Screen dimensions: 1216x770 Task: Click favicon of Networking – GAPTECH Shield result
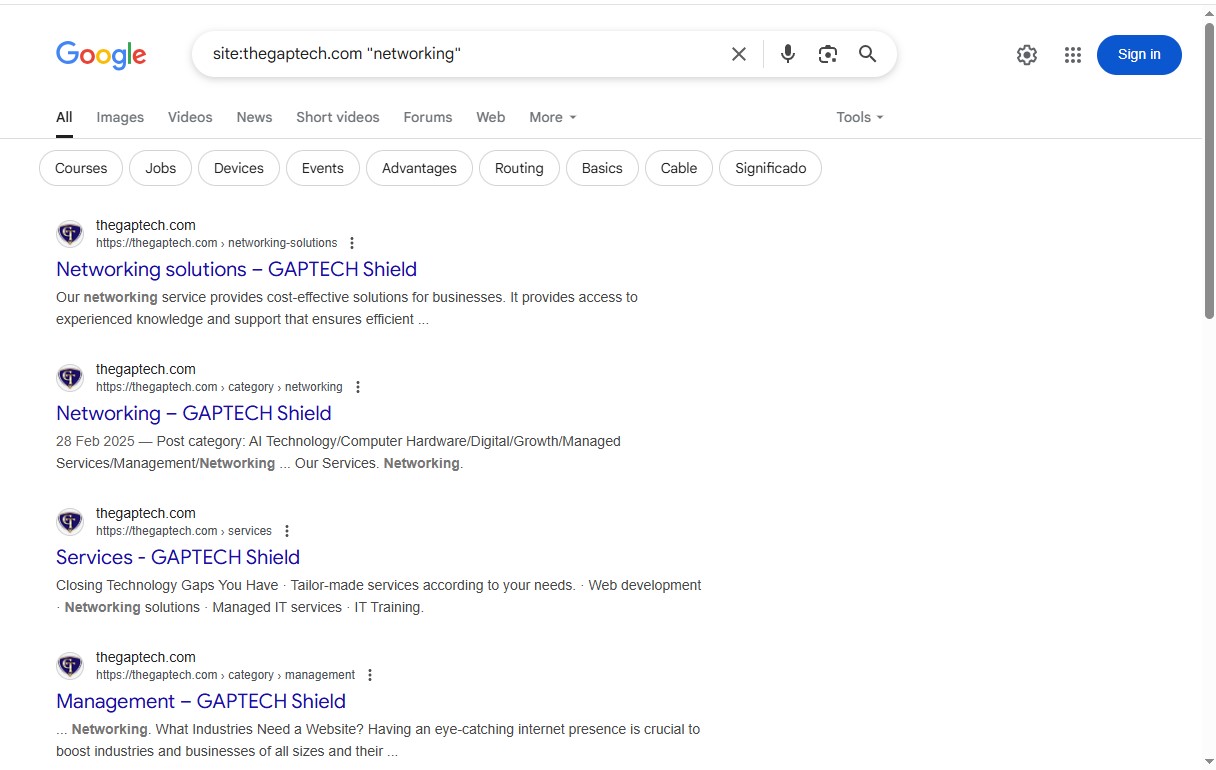pyautogui.click(x=70, y=378)
